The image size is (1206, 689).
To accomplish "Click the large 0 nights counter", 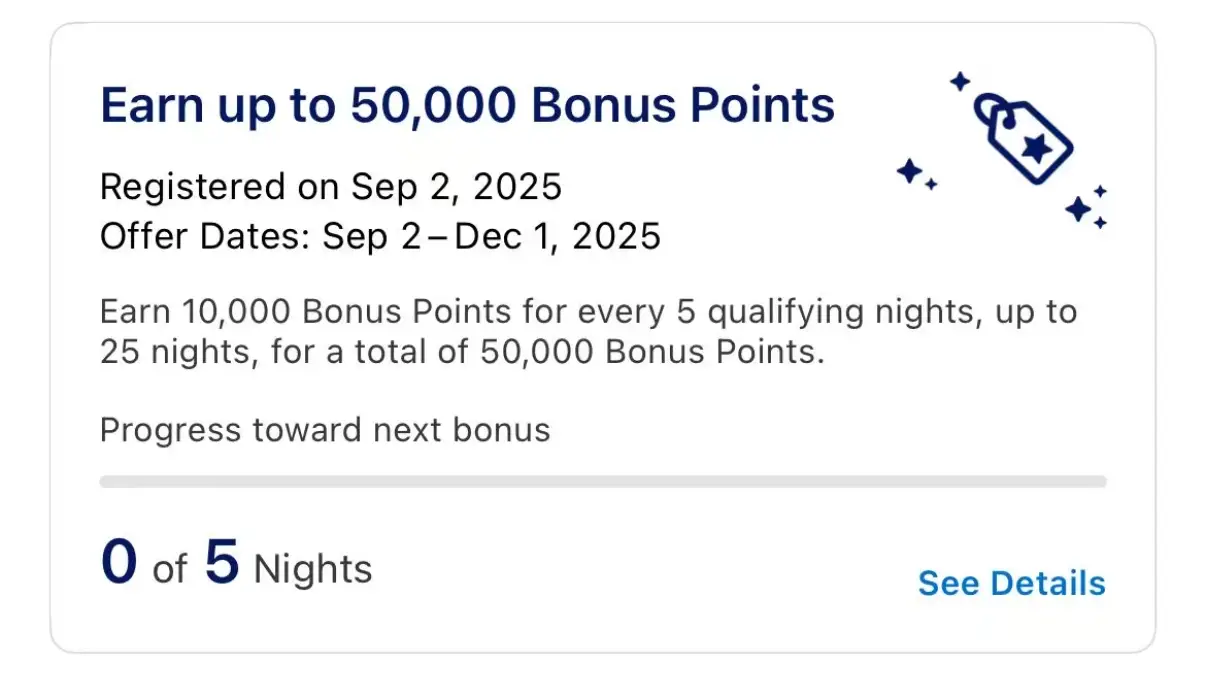I will (119, 562).
